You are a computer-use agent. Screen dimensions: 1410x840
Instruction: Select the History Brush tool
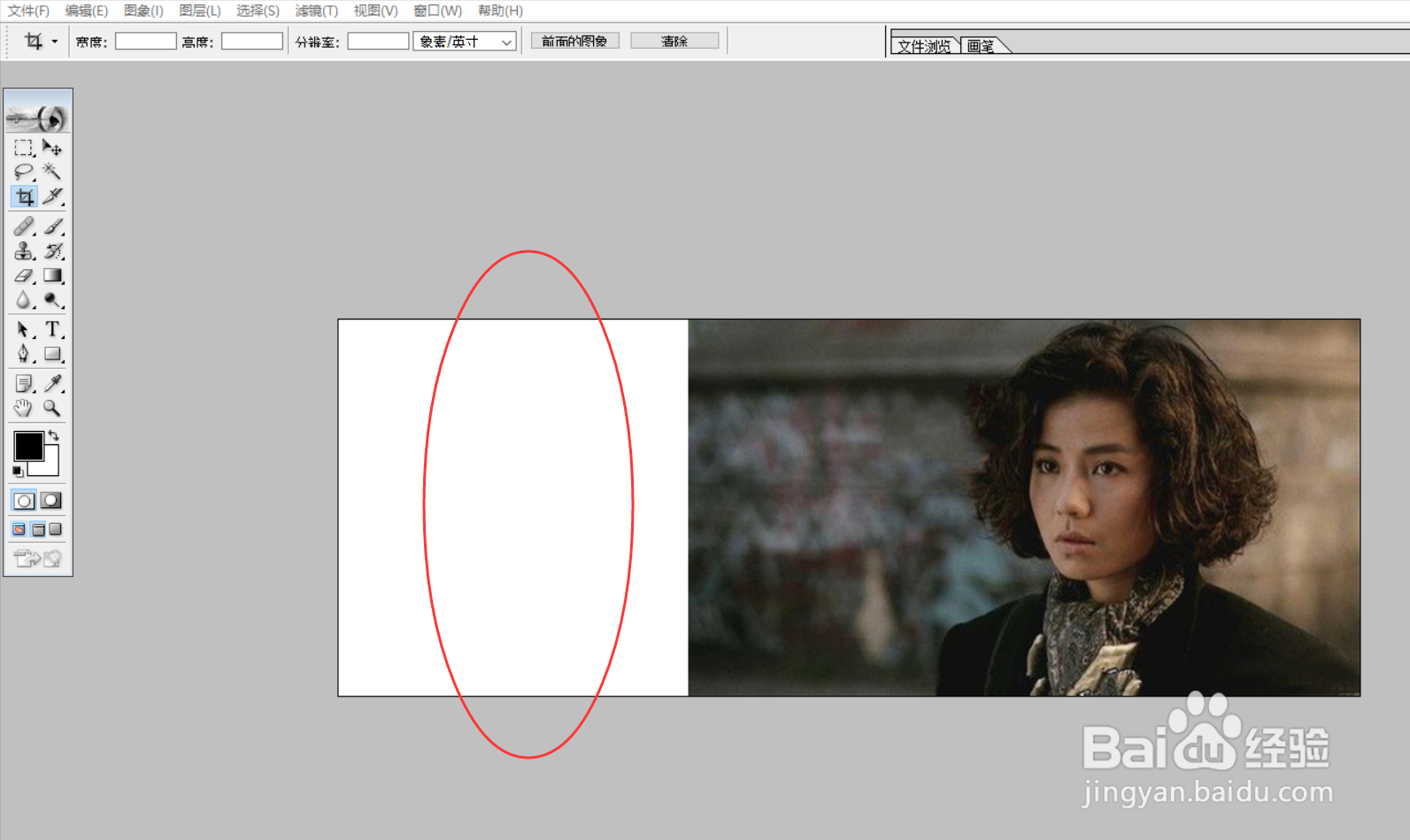tap(52, 251)
